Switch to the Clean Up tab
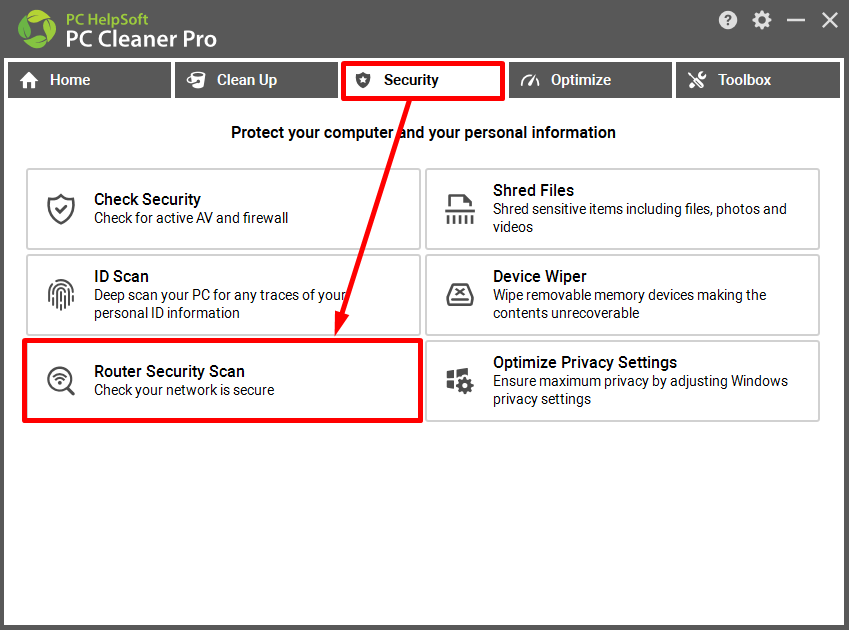 click(256, 80)
